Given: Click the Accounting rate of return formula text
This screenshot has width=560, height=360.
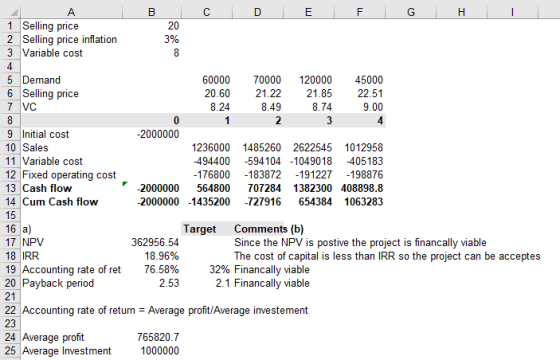Looking at the screenshot, I should pyautogui.click(x=165, y=310).
